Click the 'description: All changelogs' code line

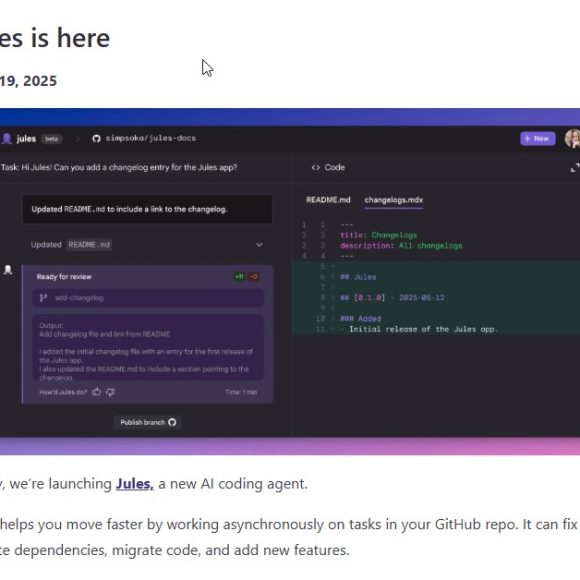click(x=401, y=246)
